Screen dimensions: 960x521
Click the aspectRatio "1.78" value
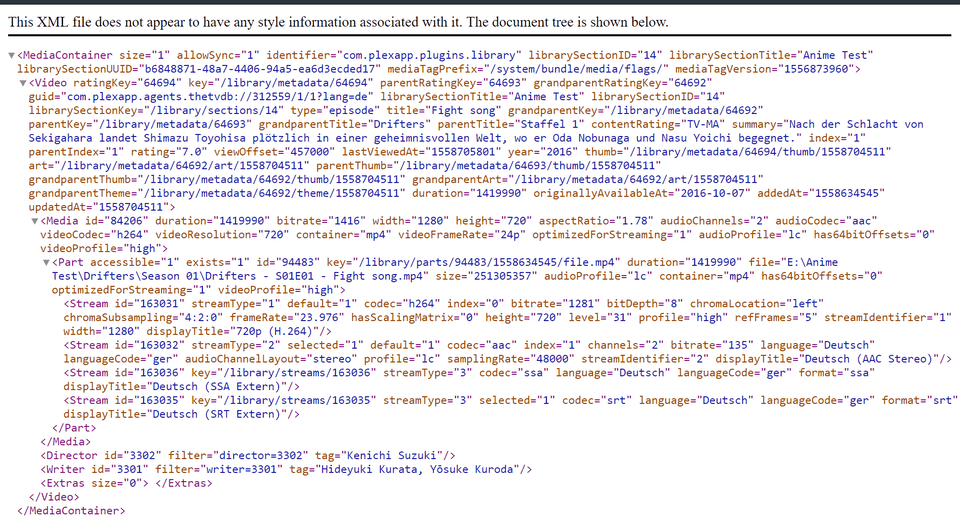click(633, 221)
